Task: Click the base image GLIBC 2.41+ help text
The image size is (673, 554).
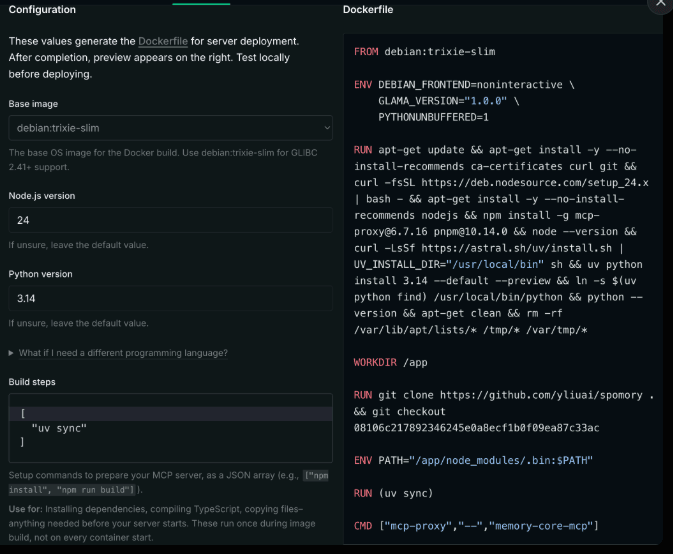Action: (163, 160)
